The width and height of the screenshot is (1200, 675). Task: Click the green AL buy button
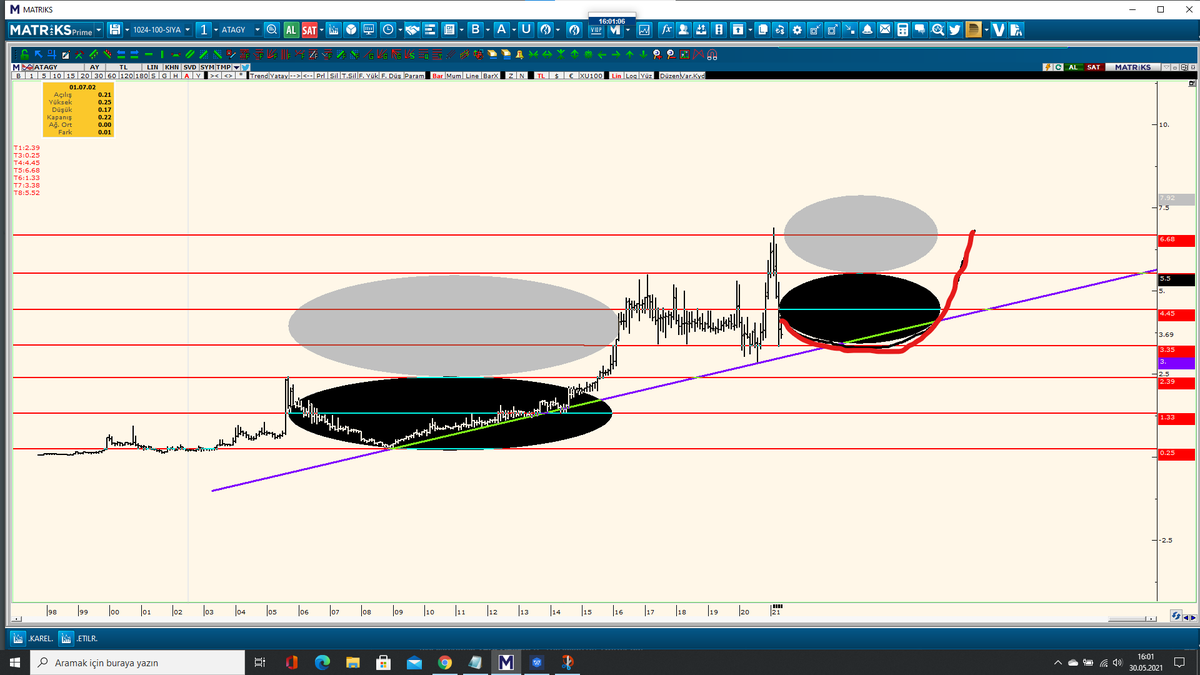coord(291,29)
